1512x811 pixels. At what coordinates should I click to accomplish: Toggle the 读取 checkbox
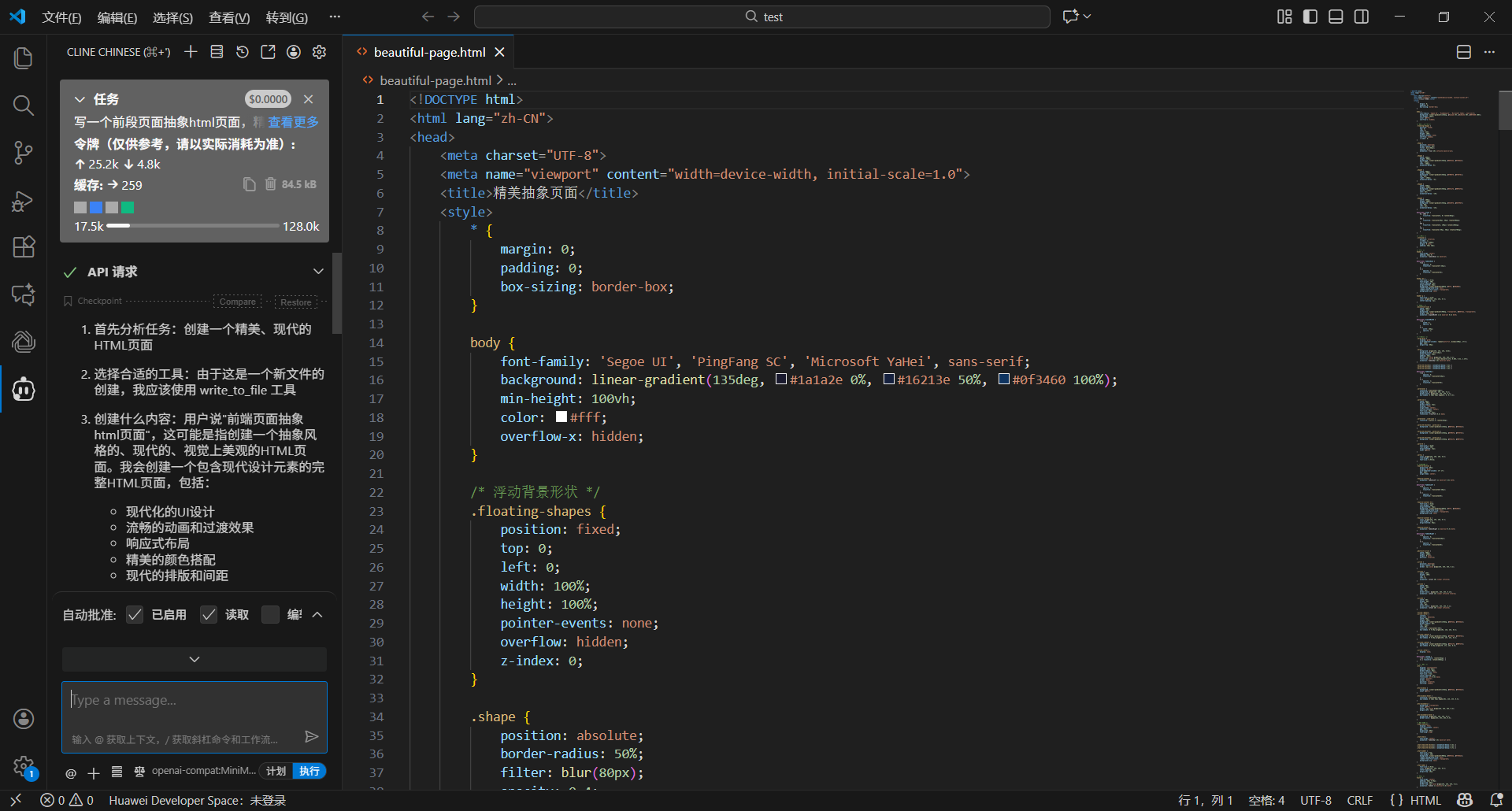click(209, 615)
